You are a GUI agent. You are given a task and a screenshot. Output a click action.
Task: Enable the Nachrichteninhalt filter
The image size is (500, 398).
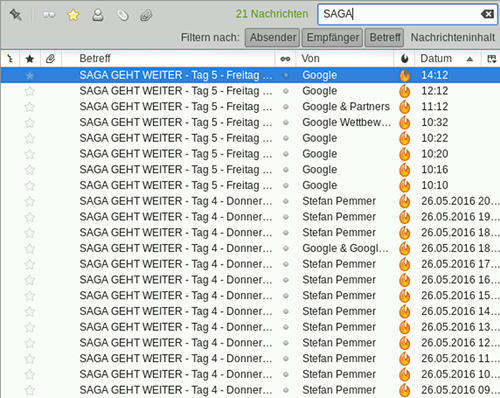point(452,37)
